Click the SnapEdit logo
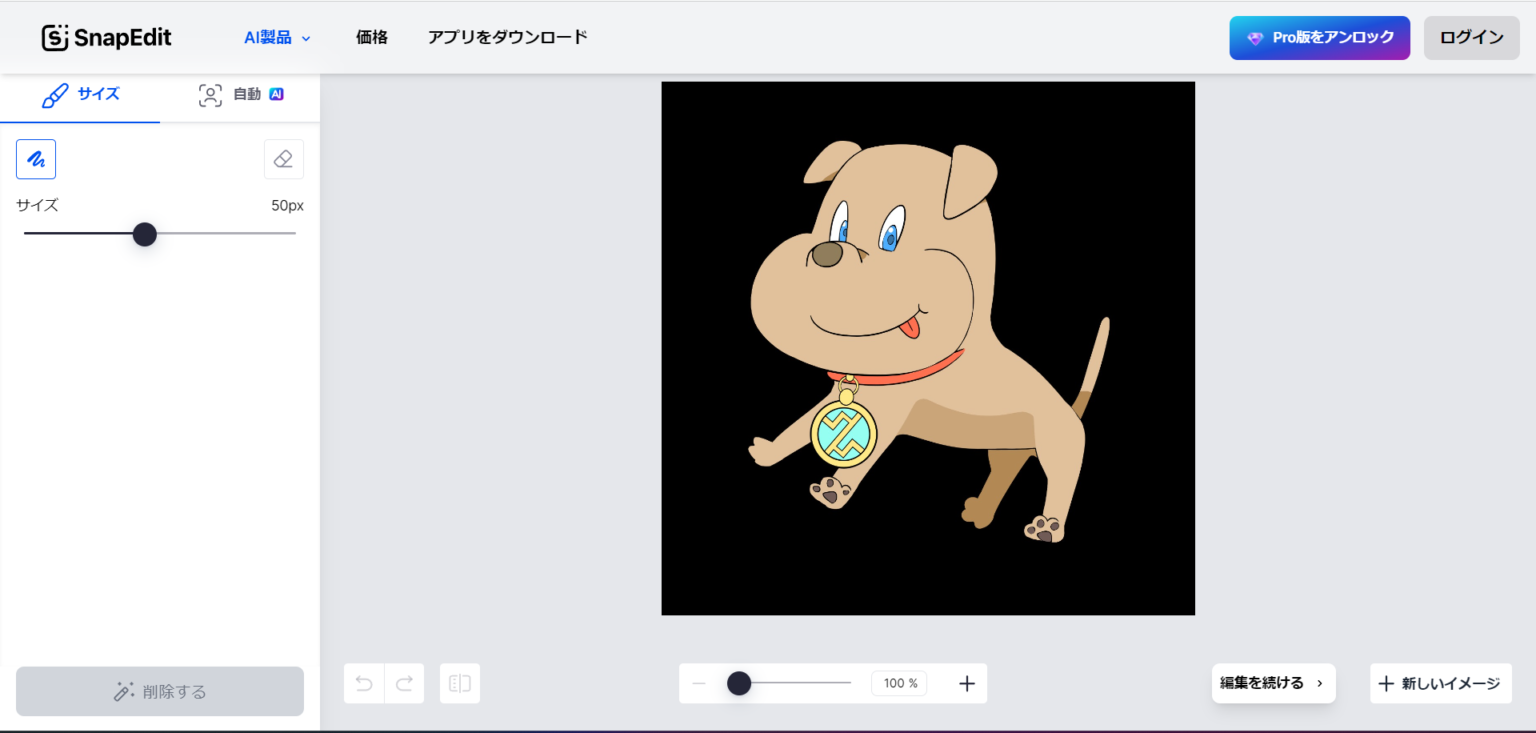The width and height of the screenshot is (1536, 733). pyautogui.click(x=105, y=37)
